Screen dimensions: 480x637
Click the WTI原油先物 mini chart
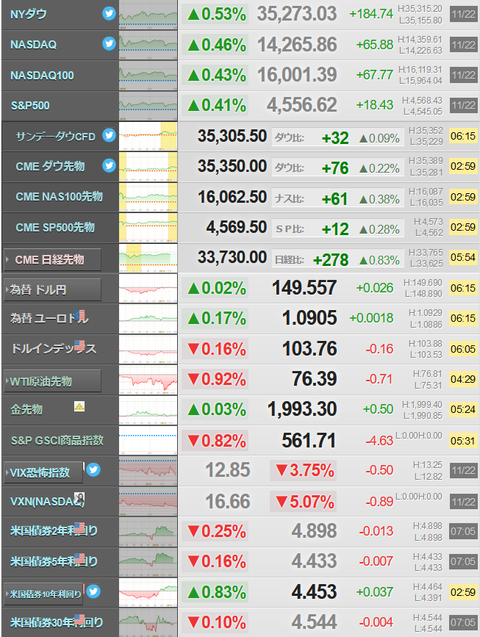[148, 379]
